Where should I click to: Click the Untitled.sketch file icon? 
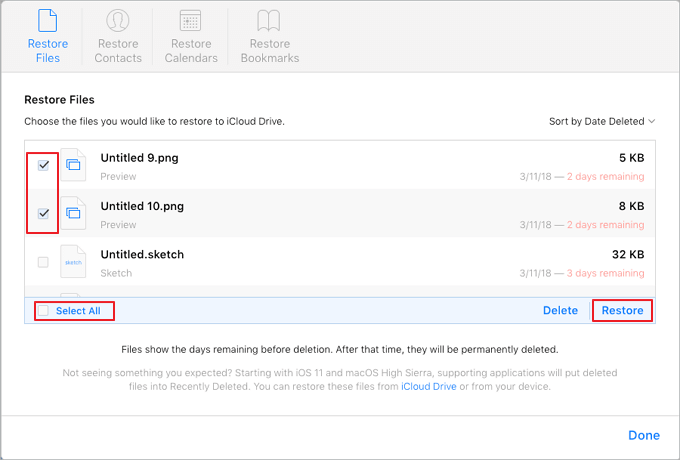point(74,261)
